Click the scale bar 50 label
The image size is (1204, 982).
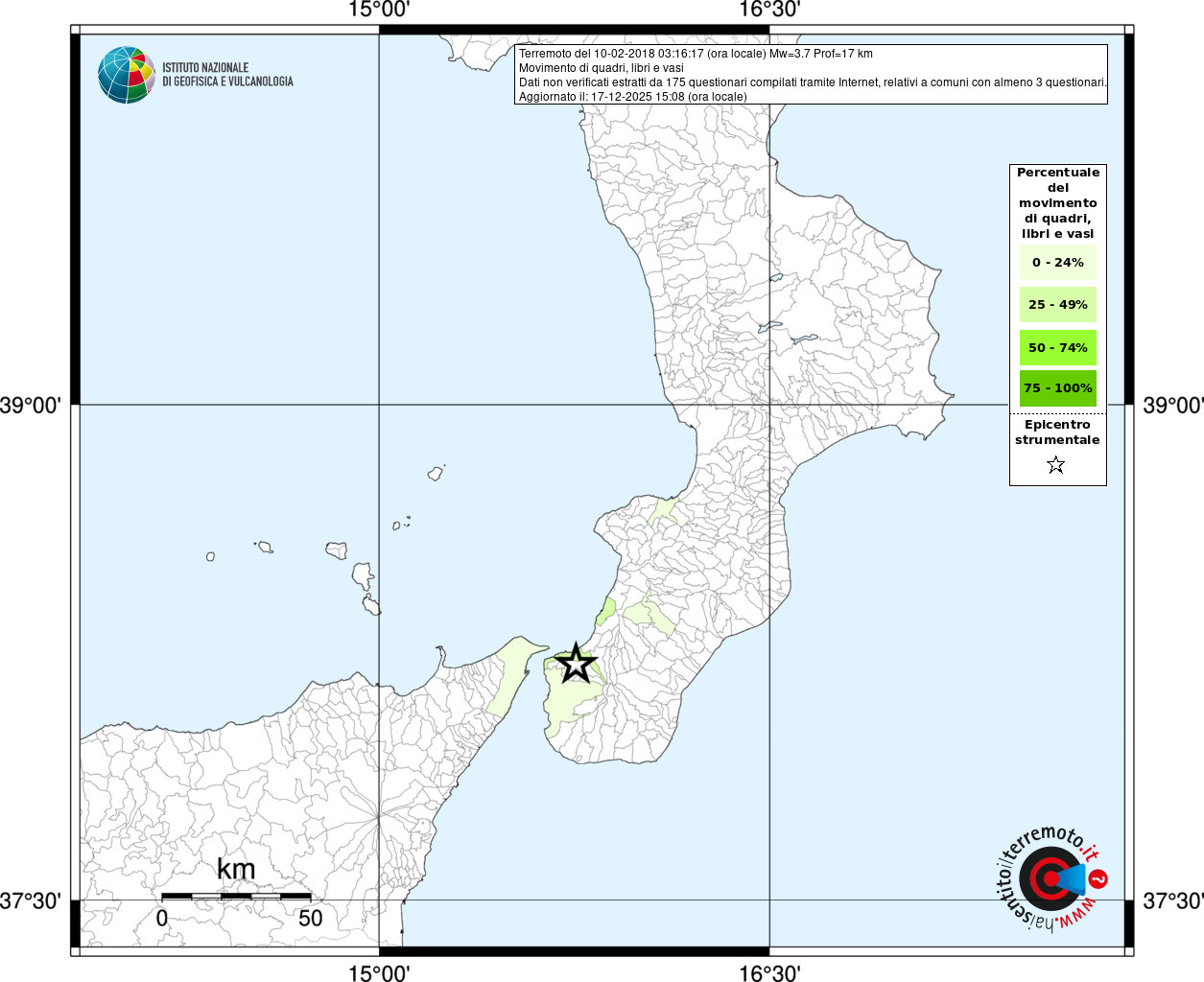tap(310, 918)
